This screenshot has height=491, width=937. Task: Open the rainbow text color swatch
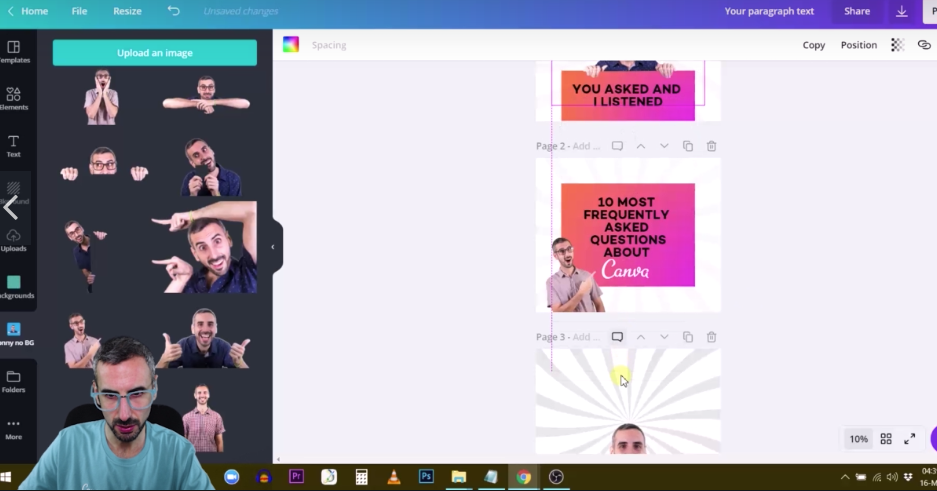click(x=291, y=45)
